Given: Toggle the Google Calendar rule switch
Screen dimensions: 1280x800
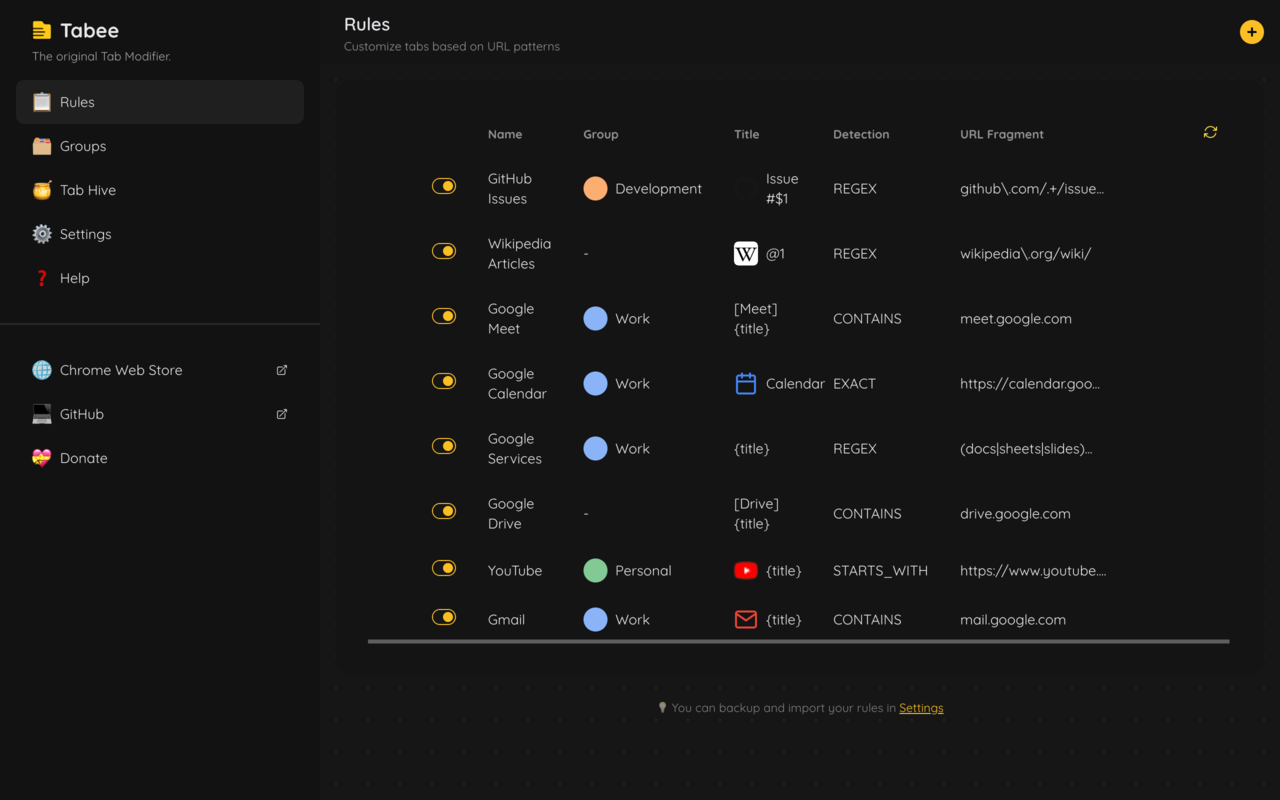Looking at the screenshot, I should 444,381.
